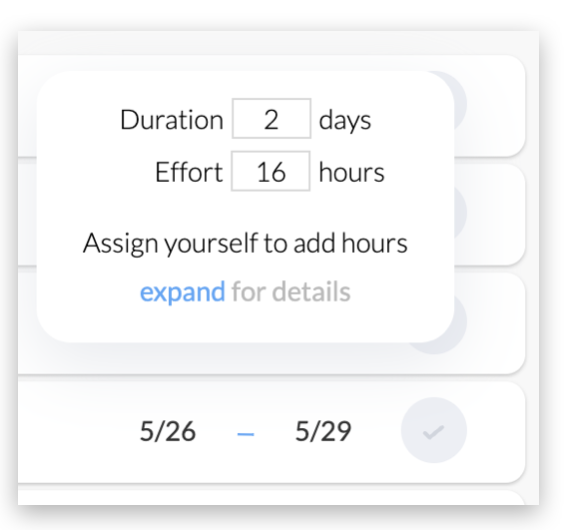Mark the 5/26 – 5/29 task complete

(434, 430)
